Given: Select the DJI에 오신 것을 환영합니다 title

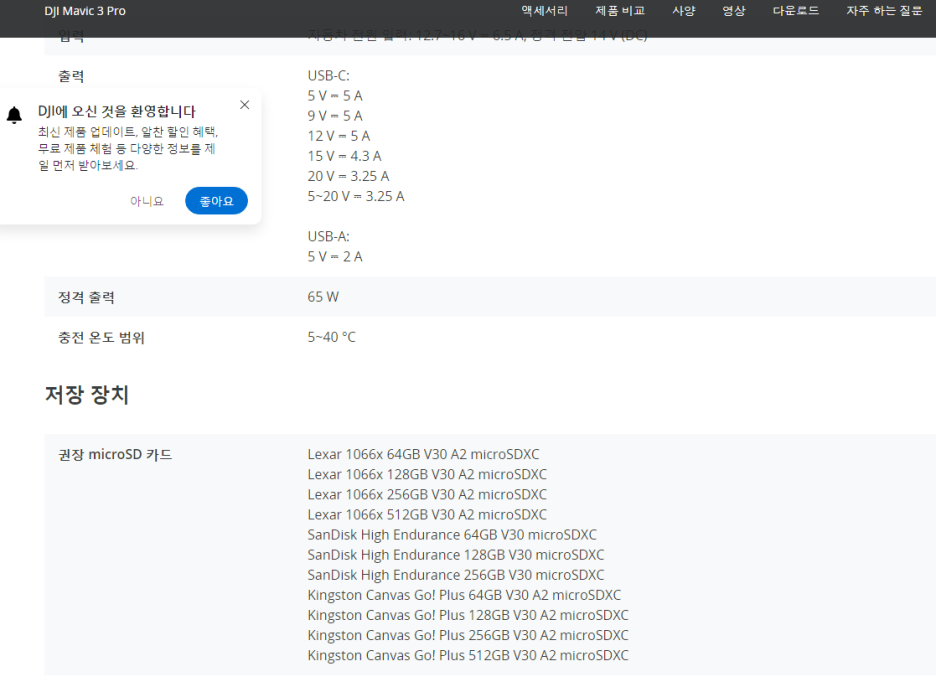Looking at the screenshot, I should (116, 112).
